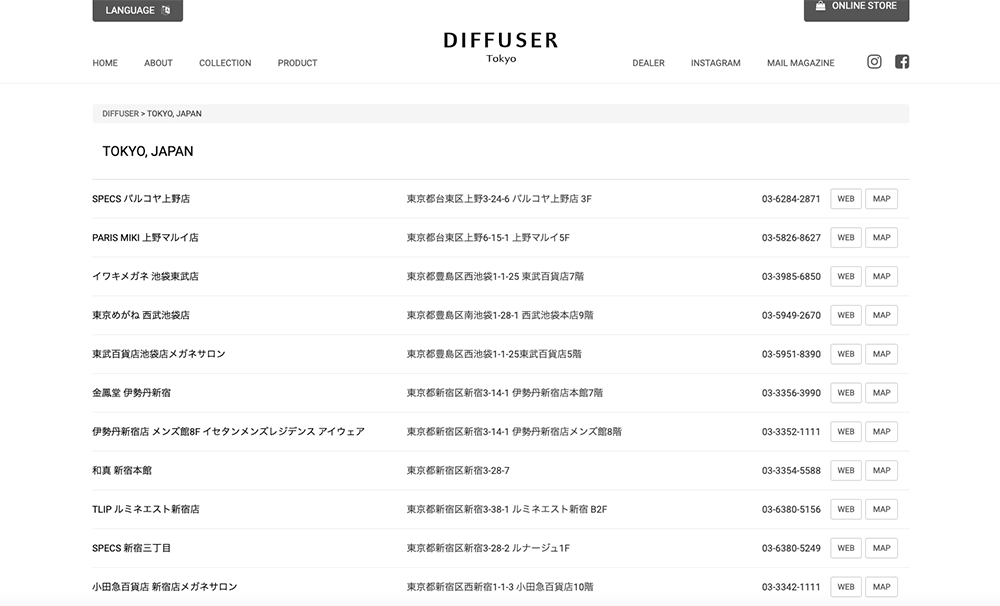The width and height of the screenshot is (1000, 606).
Task: Select store name TLIP ルミネエスト新宿店
Action: [x=145, y=509]
